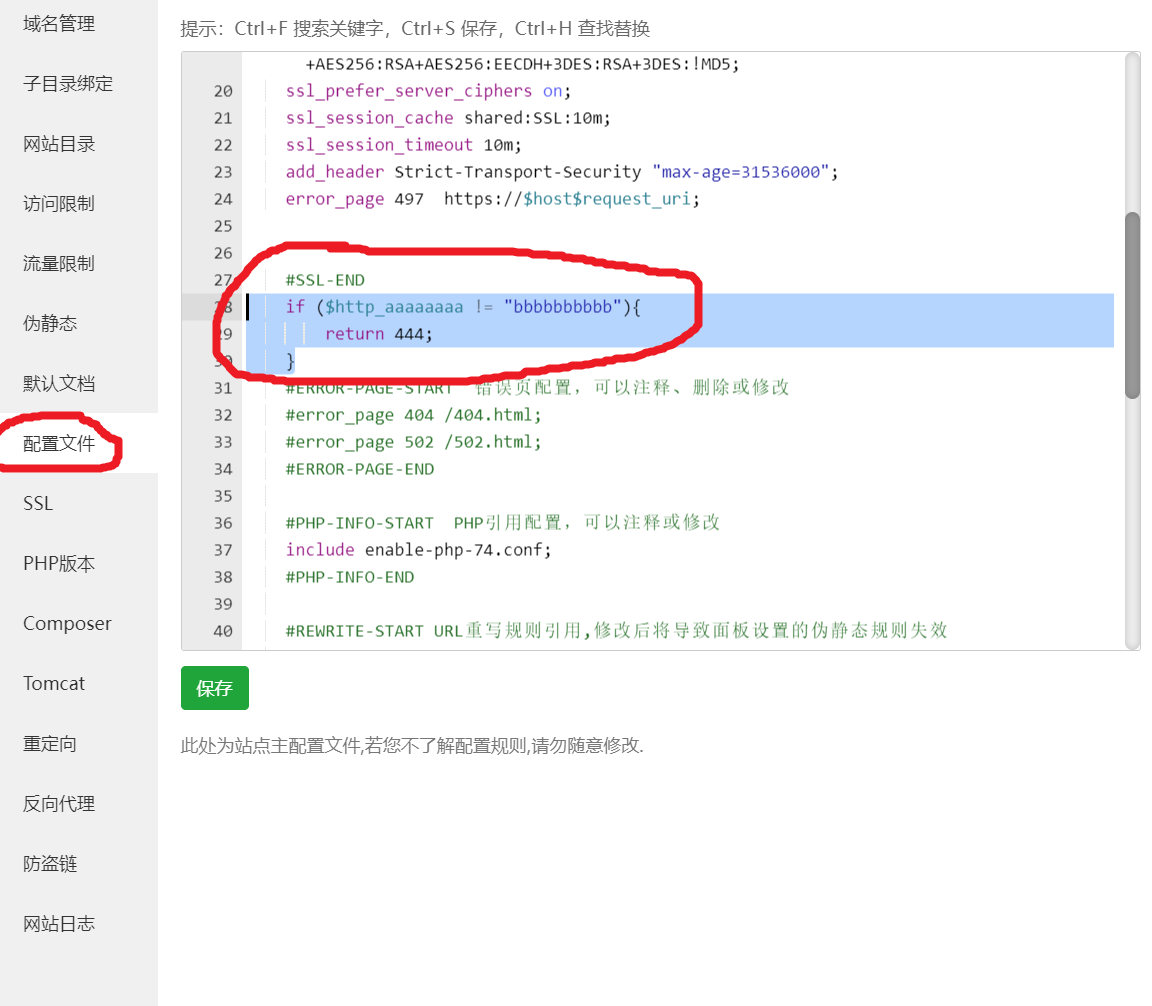Click the #SSL-END comment line
The width and height of the screenshot is (1152, 1006).
325,280
